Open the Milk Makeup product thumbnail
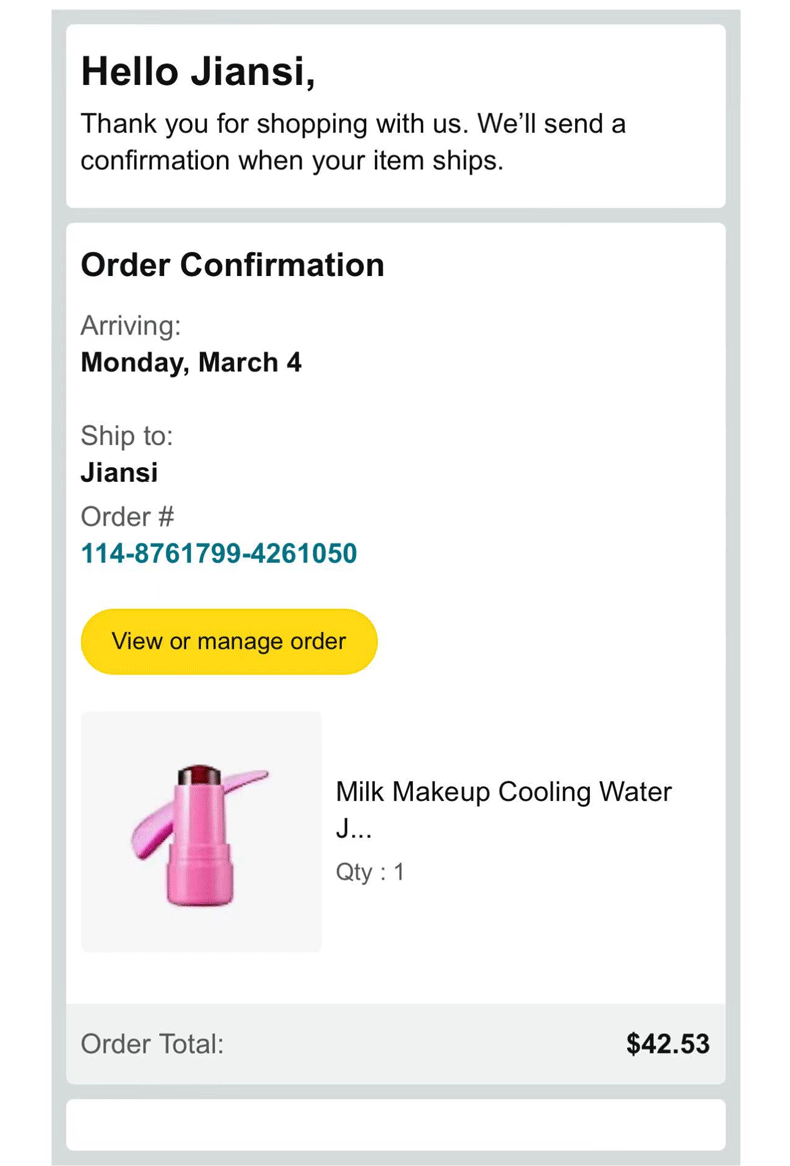790x1166 pixels. click(x=201, y=832)
